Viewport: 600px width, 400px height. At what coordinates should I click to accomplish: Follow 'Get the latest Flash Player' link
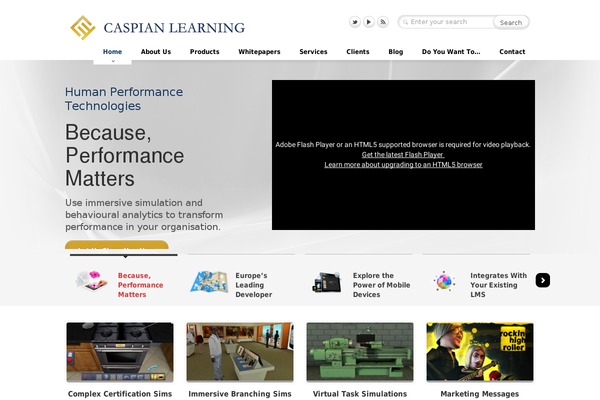coord(403,155)
